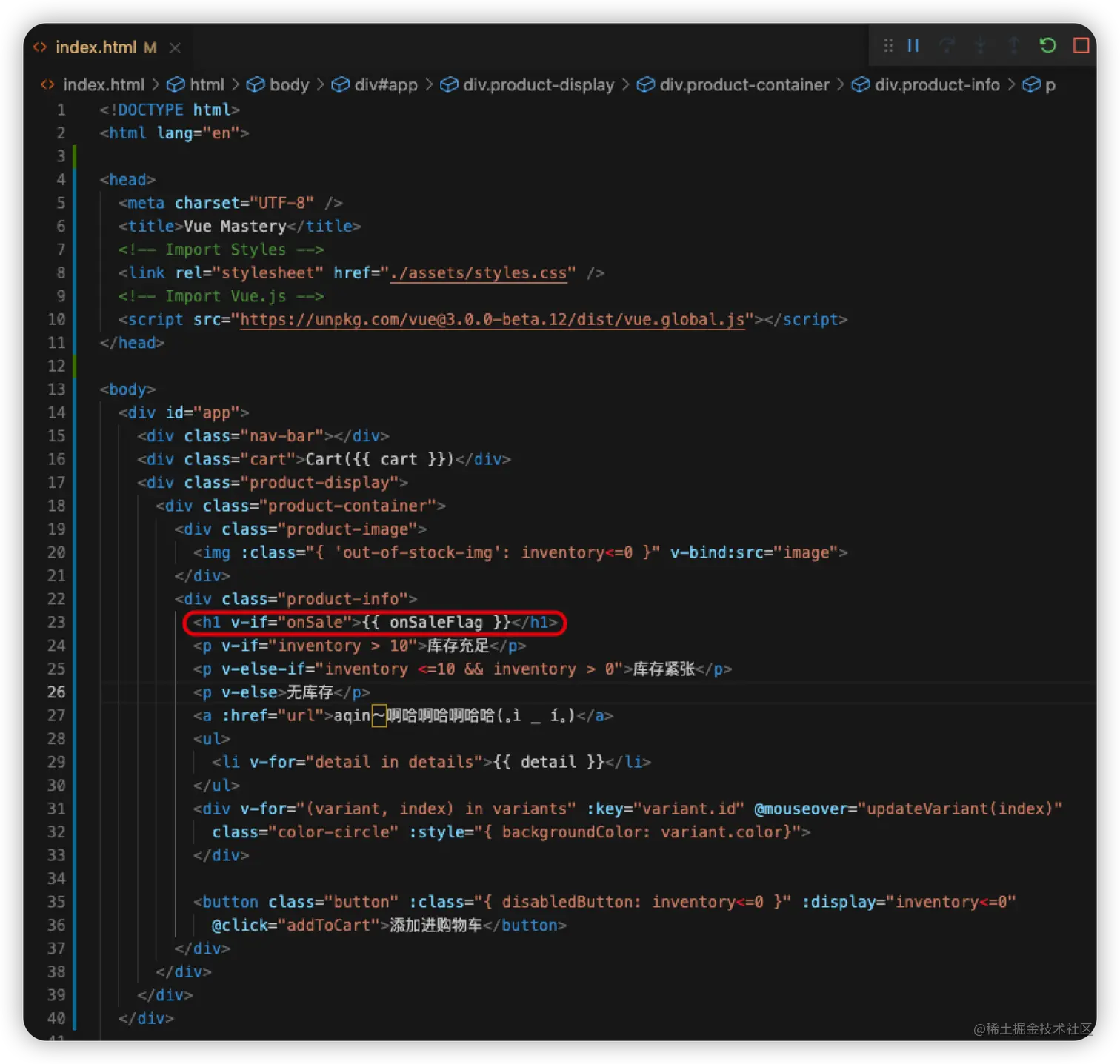Click 'Cart({{ cart }})' text on line 16
1120x1064 pixels.
pos(379,460)
